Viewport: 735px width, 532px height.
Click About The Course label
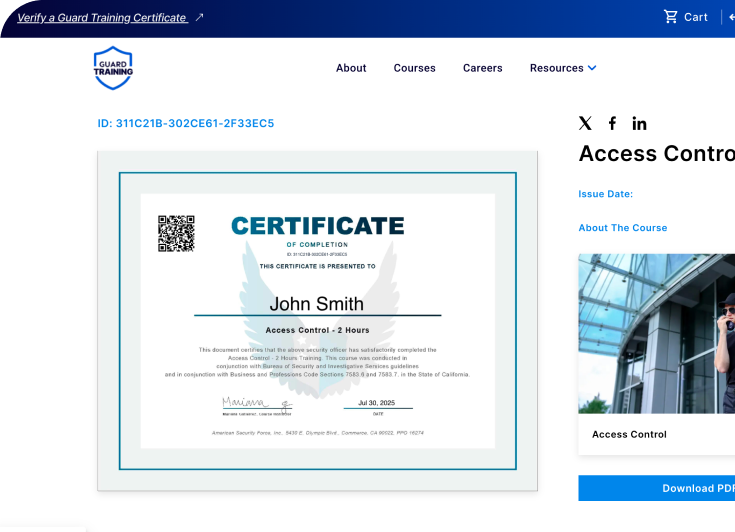point(622,228)
